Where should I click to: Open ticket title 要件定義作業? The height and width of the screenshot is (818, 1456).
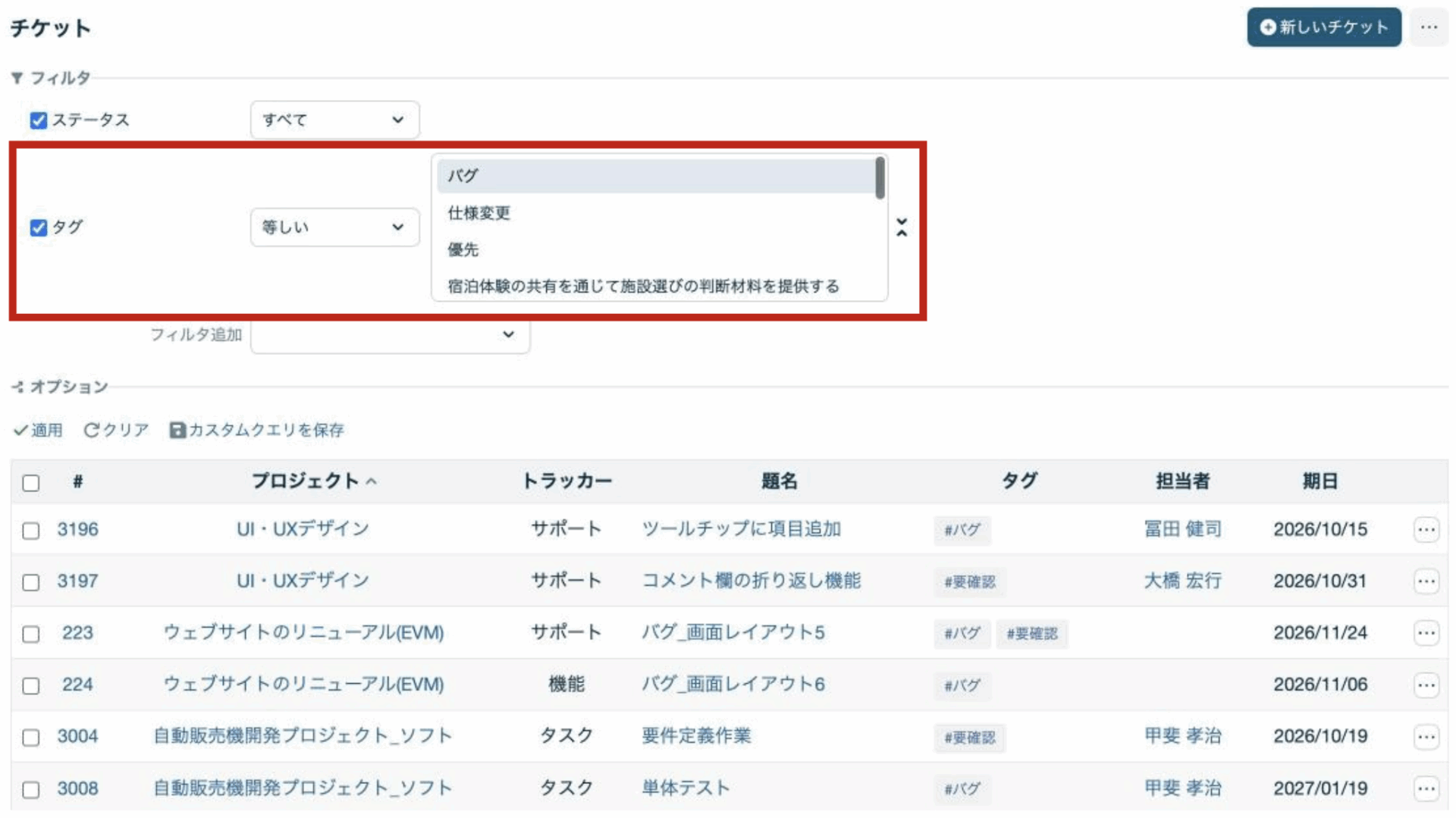pos(696,736)
